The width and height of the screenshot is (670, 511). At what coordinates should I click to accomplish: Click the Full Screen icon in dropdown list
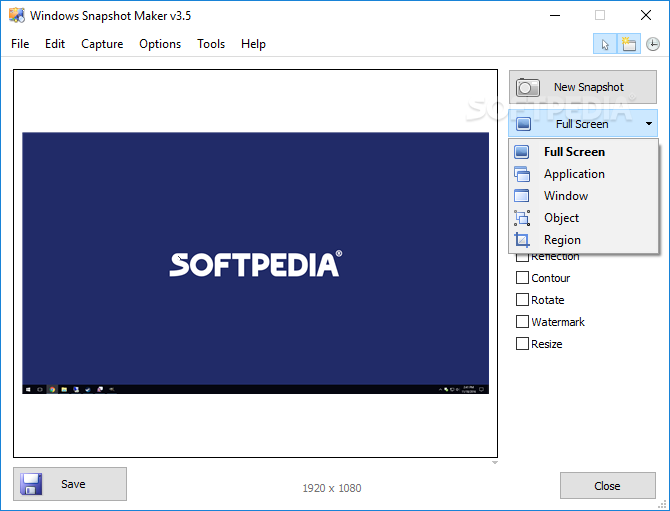pos(521,152)
